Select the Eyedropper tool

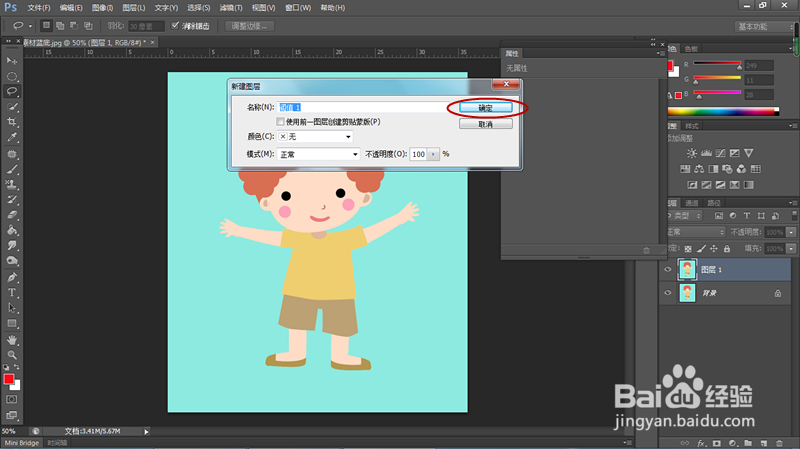(12, 137)
